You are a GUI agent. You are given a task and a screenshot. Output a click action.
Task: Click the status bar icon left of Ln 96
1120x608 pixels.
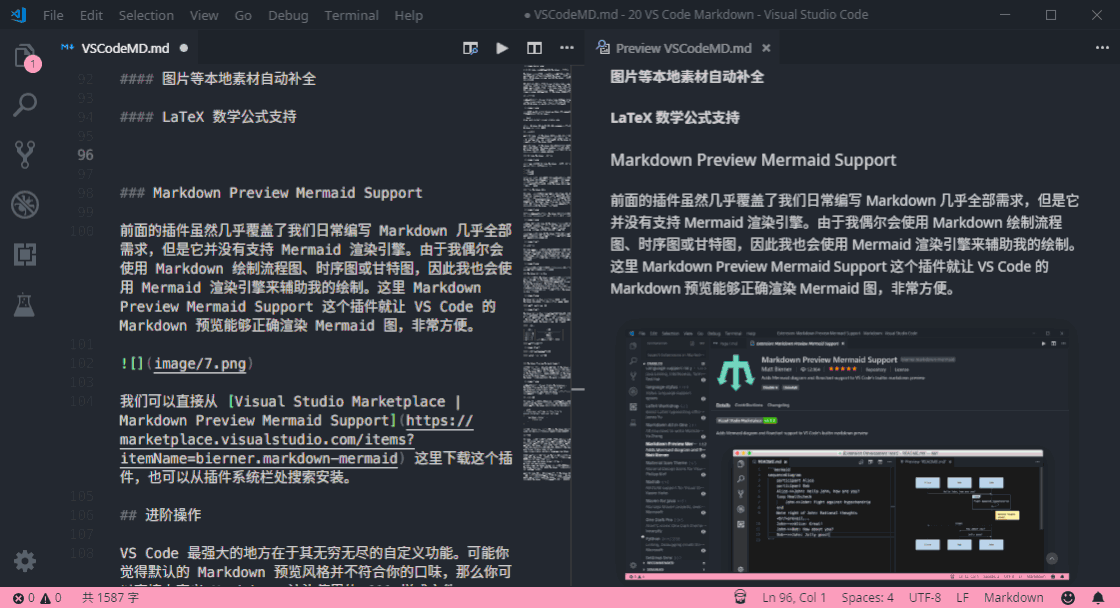coord(740,597)
